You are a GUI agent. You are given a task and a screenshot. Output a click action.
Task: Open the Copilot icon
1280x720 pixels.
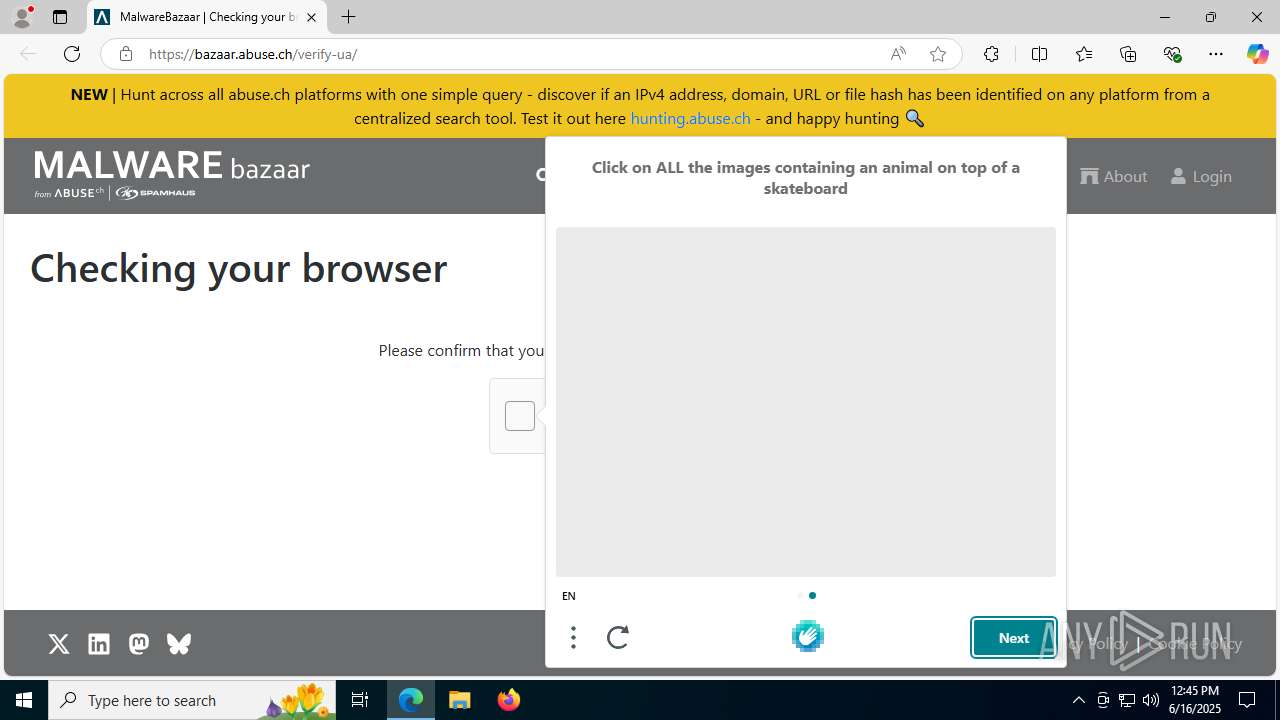click(x=1257, y=54)
